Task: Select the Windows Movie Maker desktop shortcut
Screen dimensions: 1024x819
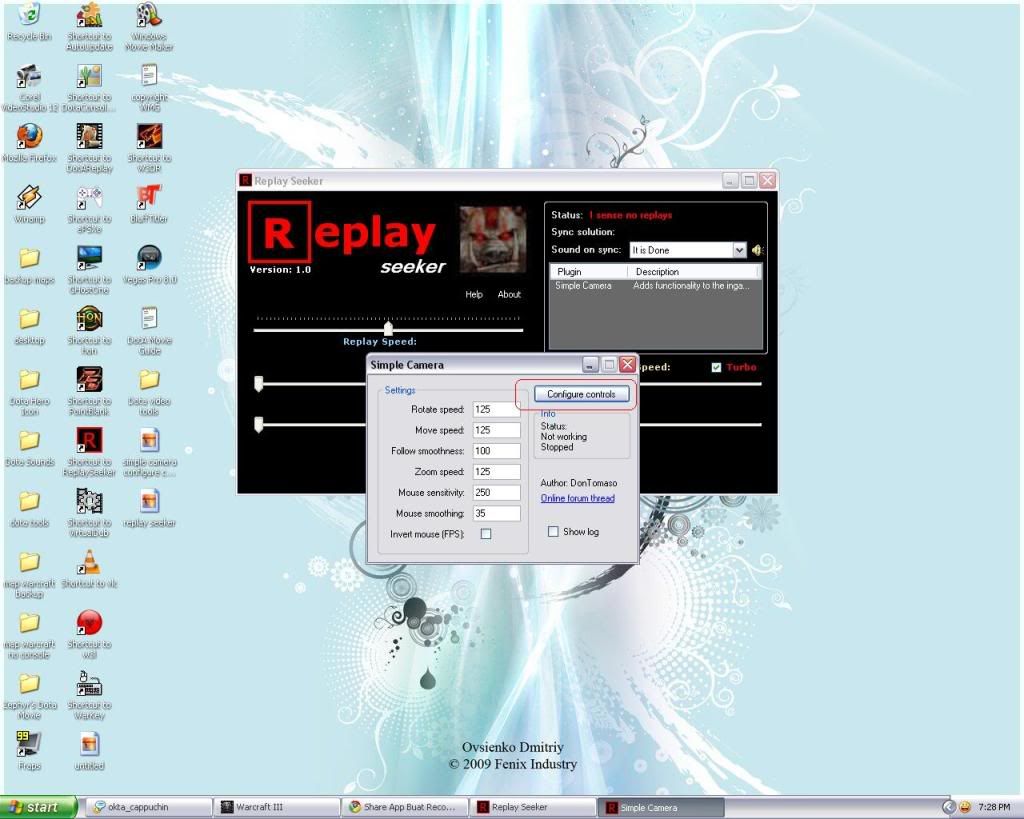Action: [149, 26]
